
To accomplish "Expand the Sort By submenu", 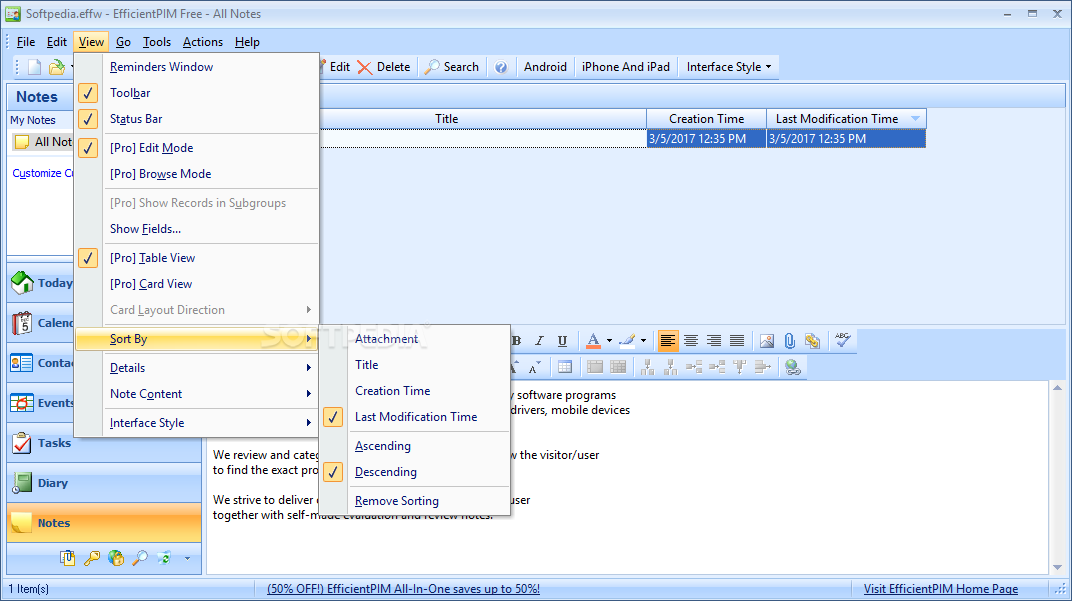I will tap(197, 339).
